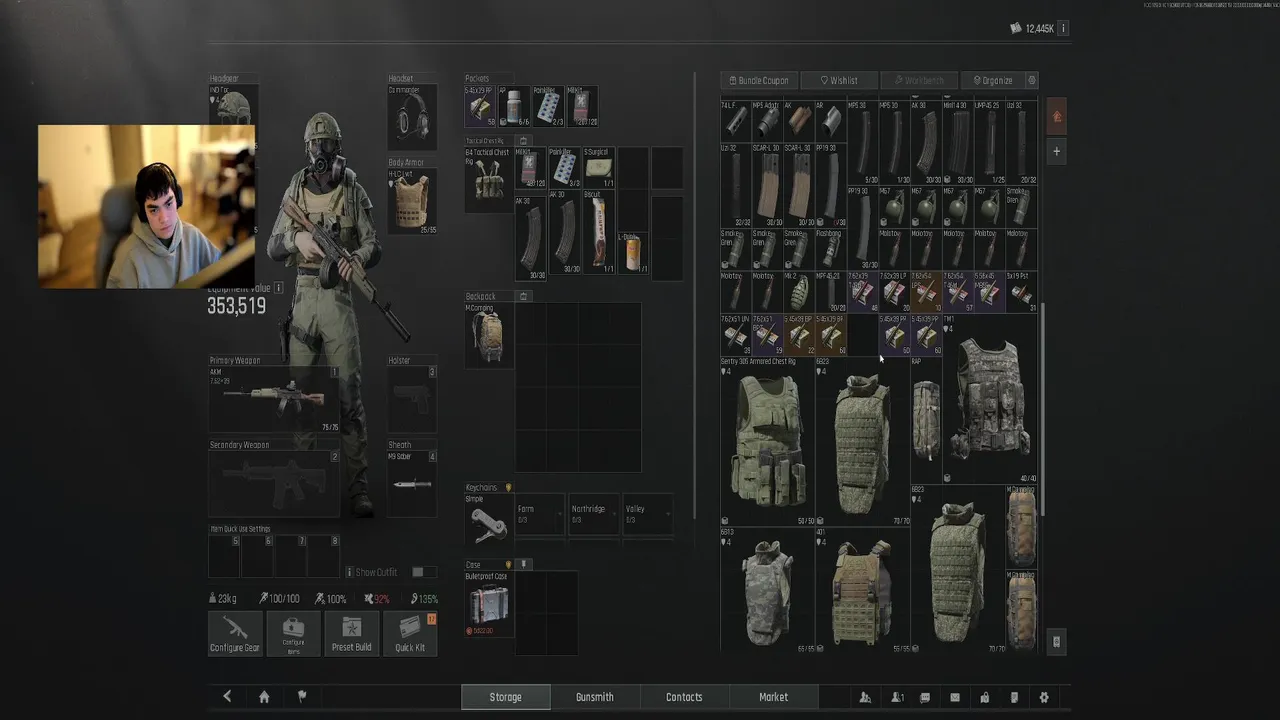Screen dimensions: 1280x720
Task: Select the TM1 armored vest in storage
Action: pos(989,399)
